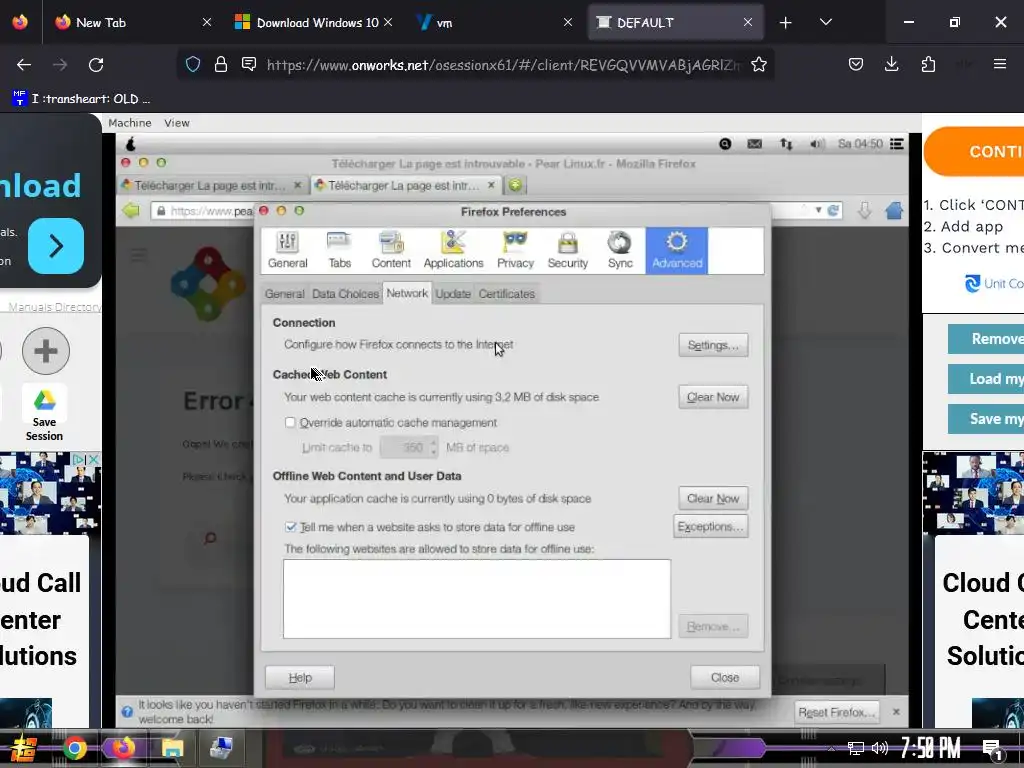This screenshot has height=768, width=1024.
Task: Switch to the New Tab browser tab
Action: pos(134,22)
